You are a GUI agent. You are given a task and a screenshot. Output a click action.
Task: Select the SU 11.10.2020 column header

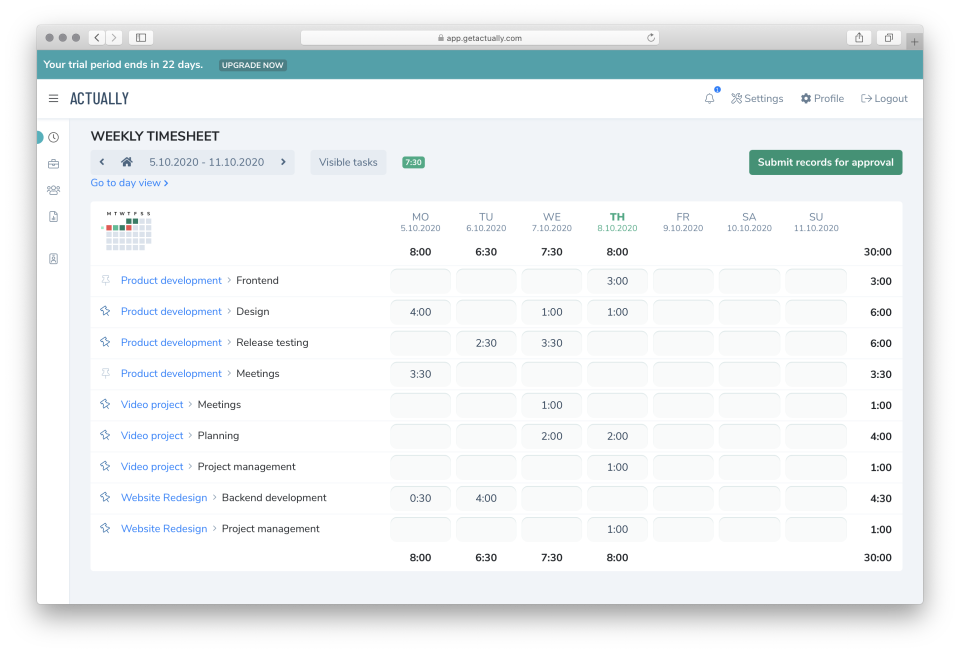(816, 222)
